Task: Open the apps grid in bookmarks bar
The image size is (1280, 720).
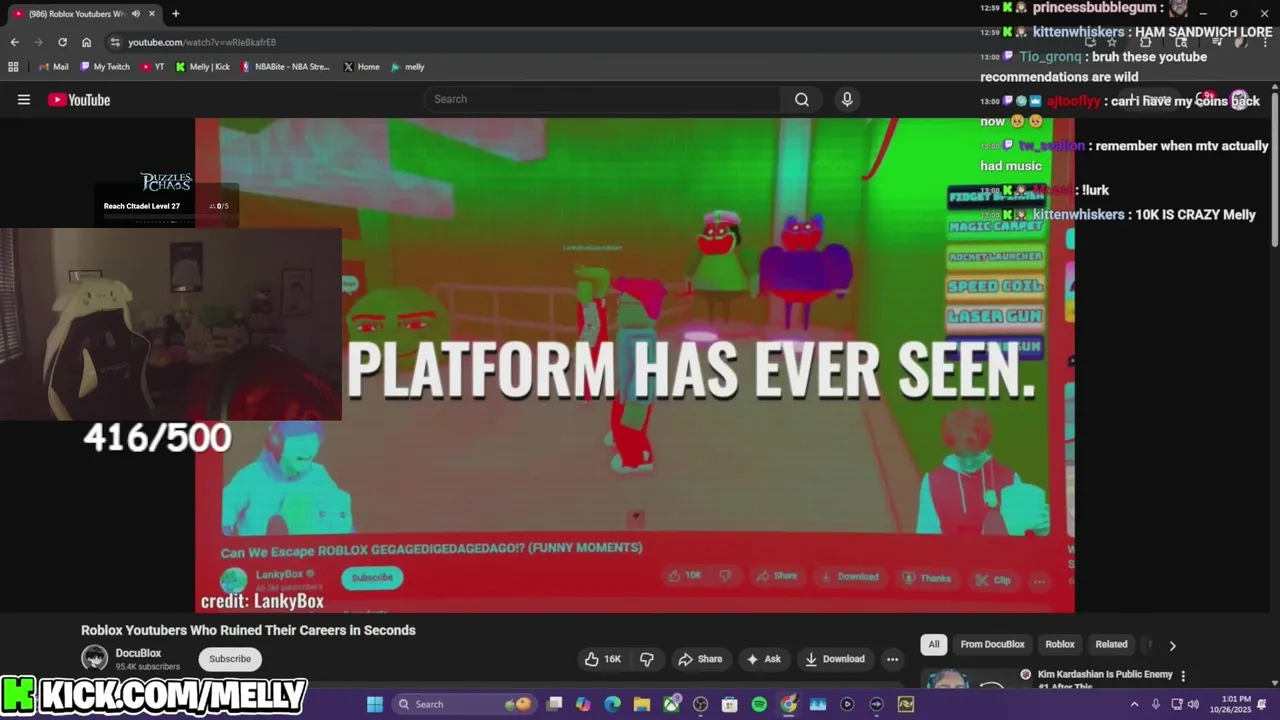Action: point(13,67)
